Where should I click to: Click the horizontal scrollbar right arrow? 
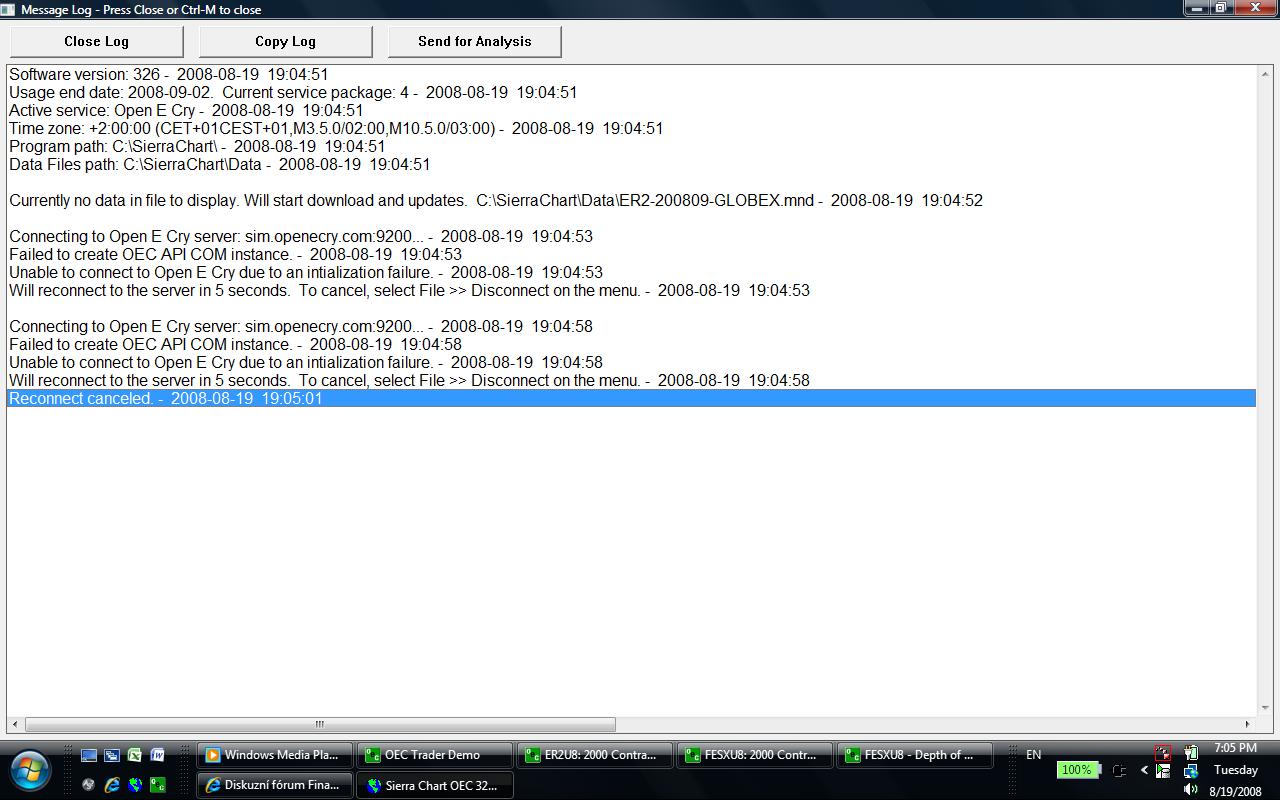[x=1247, y=724]
